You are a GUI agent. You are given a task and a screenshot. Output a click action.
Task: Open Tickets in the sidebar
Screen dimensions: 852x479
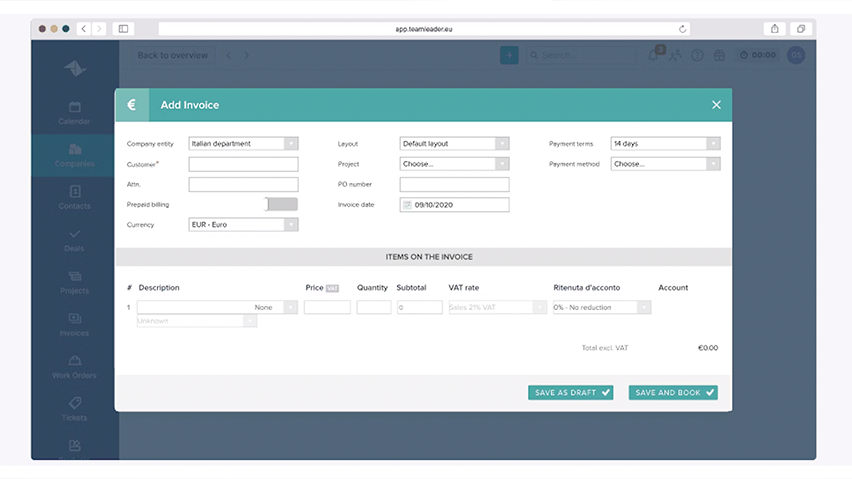(x=74, y=409)
